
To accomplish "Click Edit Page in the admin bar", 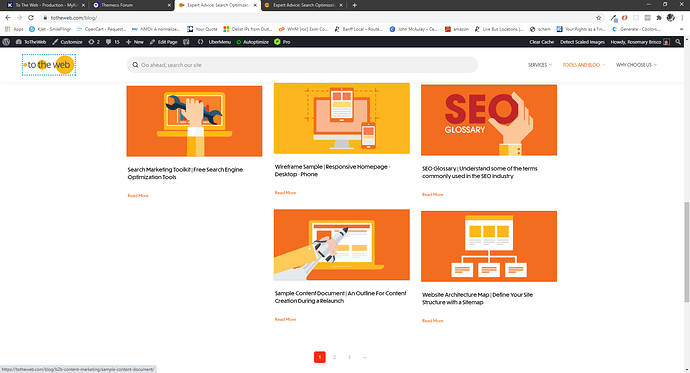I will point(164,42).
